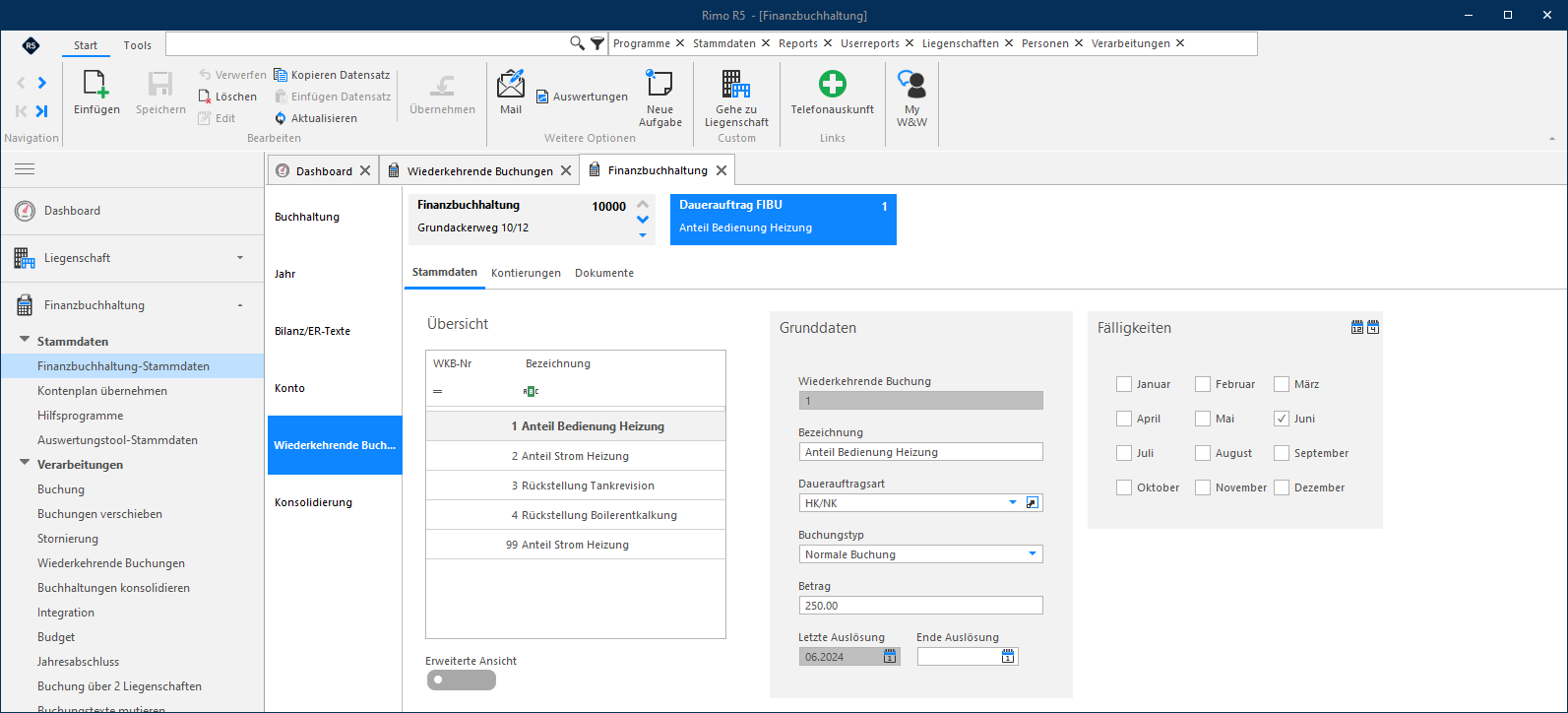Open calendar for Ende Auslösung

1008,656
